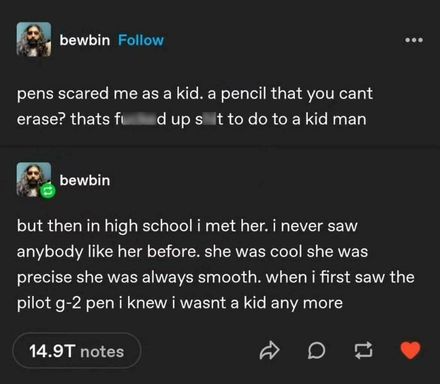
Task: Open bewbin's avatar on the original post
Action: coord(34,39)
